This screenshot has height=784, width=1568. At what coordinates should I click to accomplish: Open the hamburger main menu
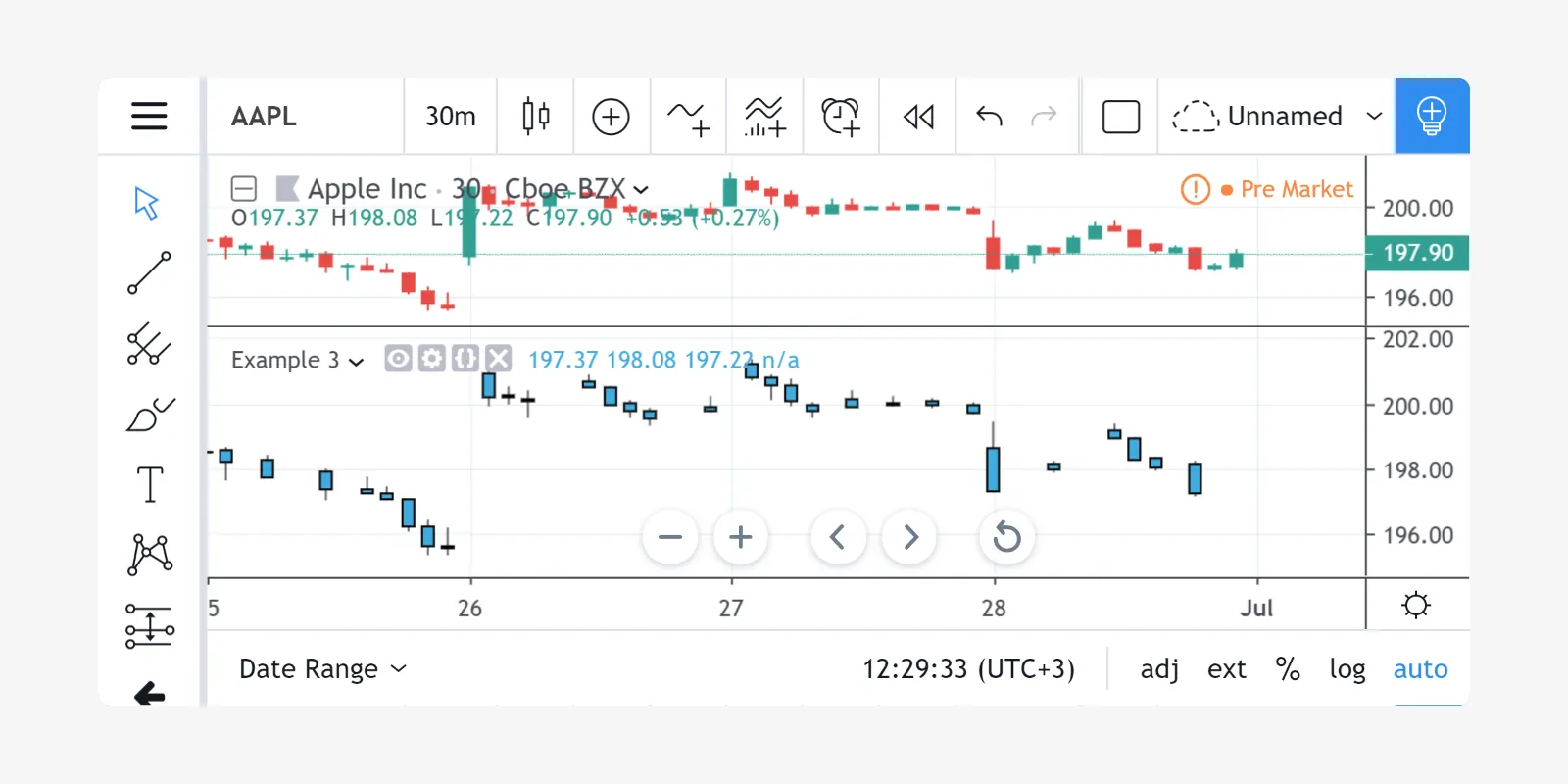pos(149,116)
